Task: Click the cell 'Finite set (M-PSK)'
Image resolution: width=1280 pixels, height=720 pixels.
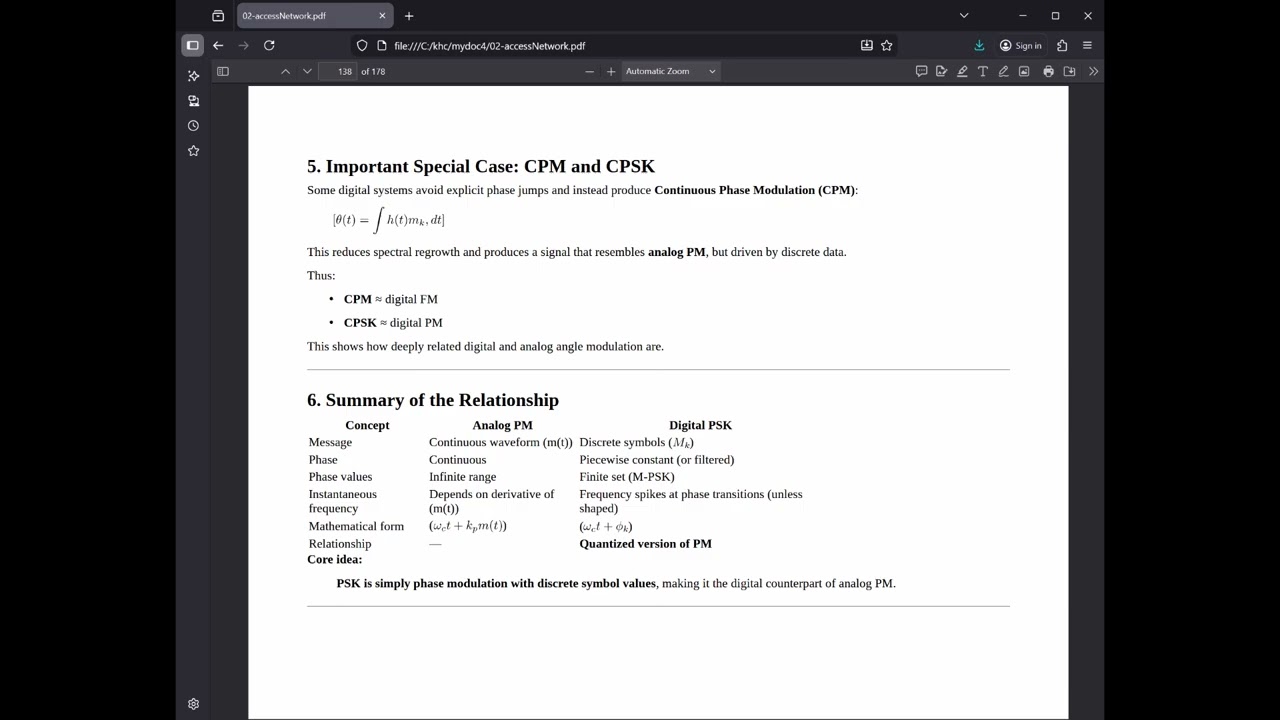Action: pos(627,477)
